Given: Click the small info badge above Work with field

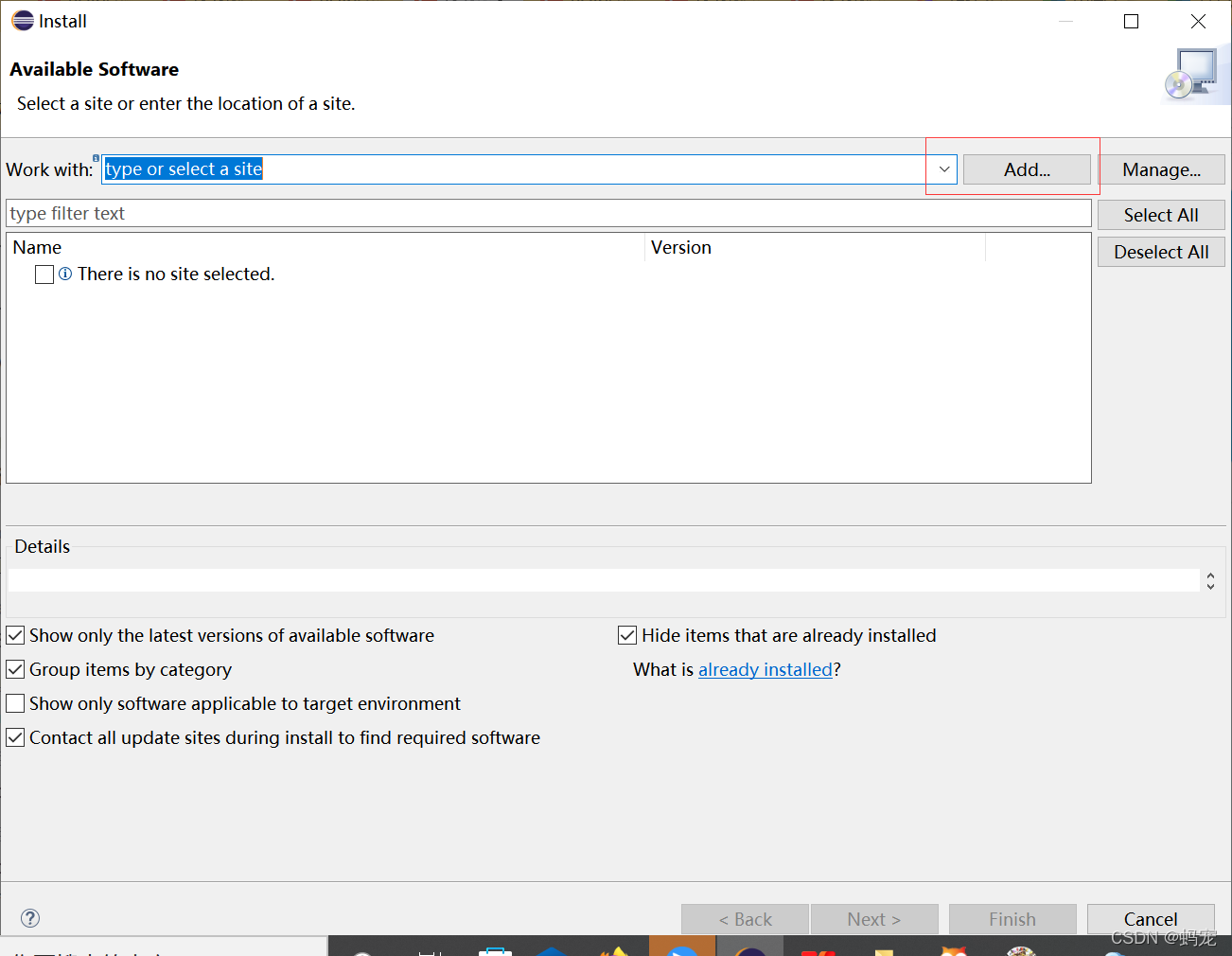Looking at the screenshot, I should pos(96,157).
